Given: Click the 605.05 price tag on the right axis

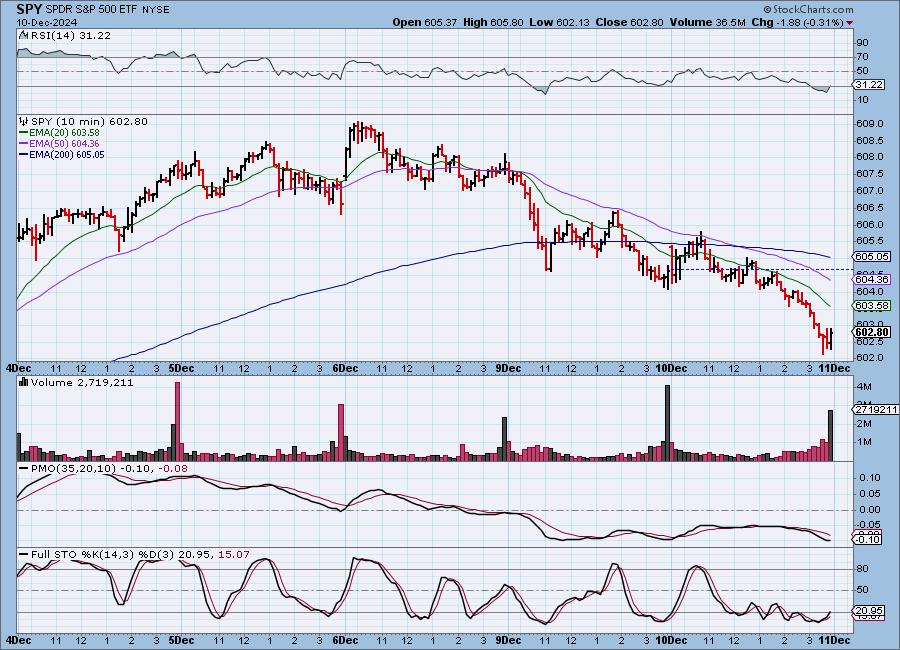Looking at the screenshot, I should pyautogui.click(x=872, y=257).
